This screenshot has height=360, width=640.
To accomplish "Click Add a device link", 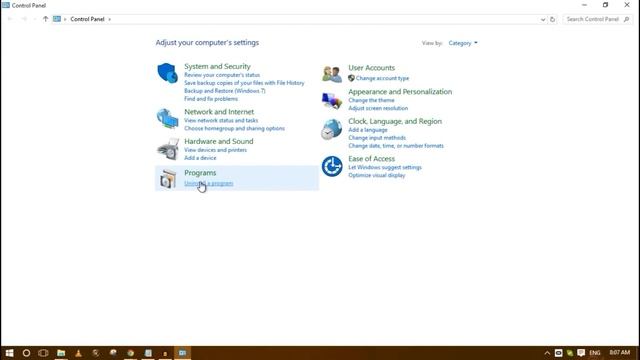I will pos(200,158).
